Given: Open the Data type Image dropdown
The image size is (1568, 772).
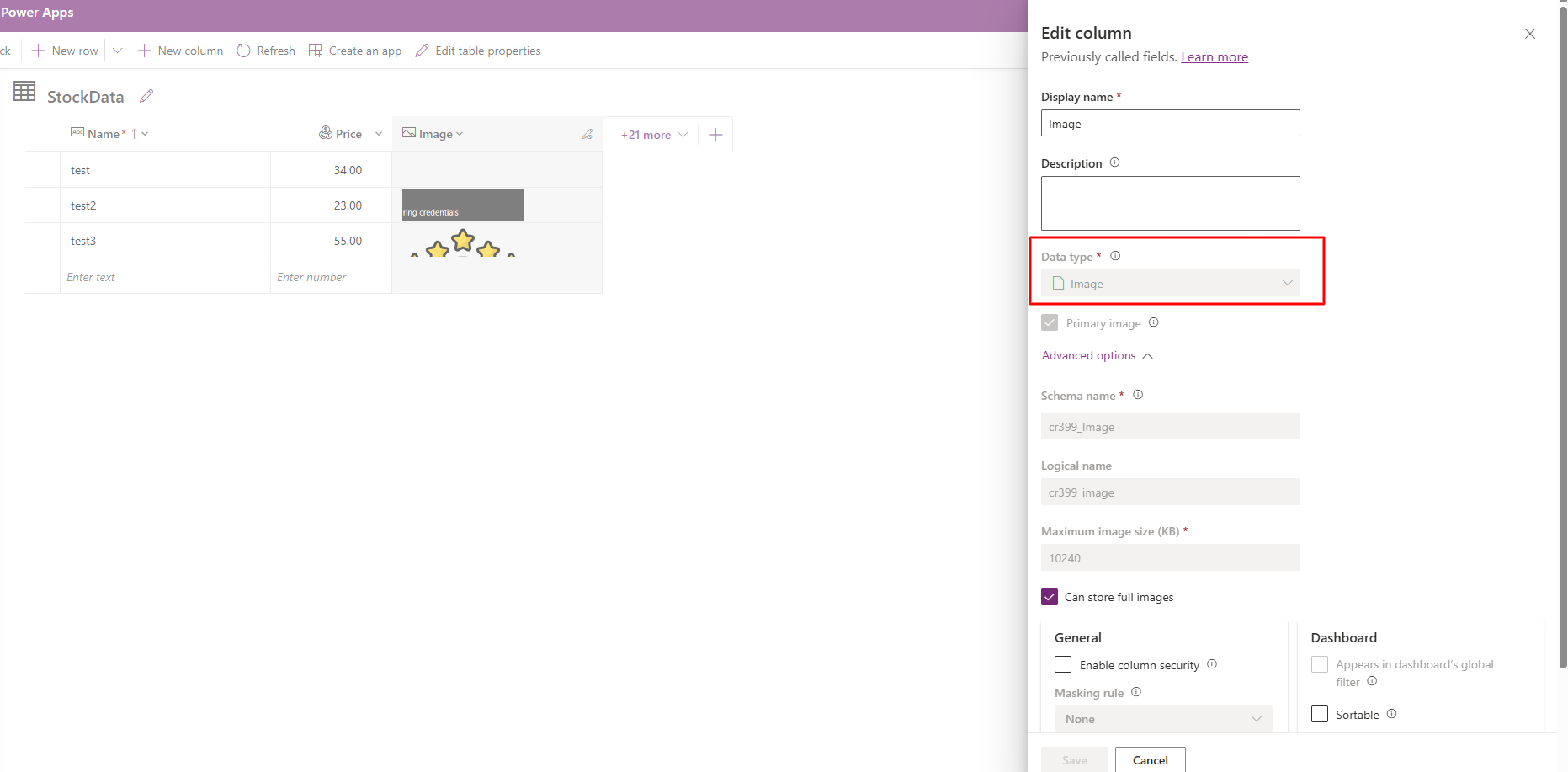Looking at the screenshot, I should pyautogui.click(x=1171, y=284).
